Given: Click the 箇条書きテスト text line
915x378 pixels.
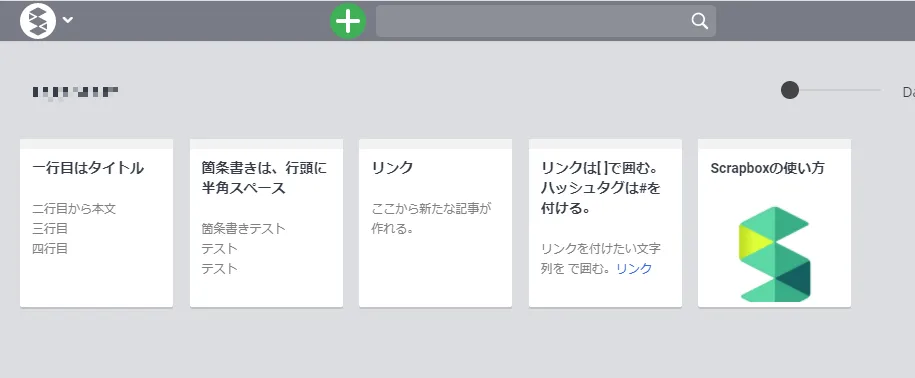Looking at the screenshot, I should click(x=243, y=229).
